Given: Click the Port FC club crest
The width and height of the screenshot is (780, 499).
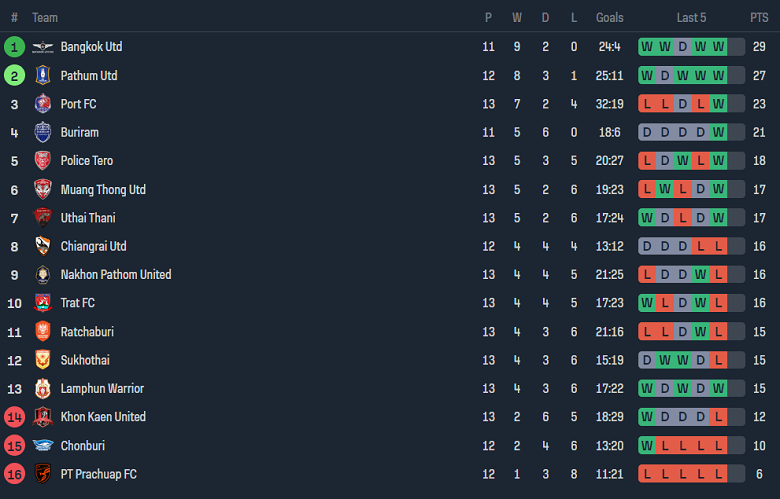Looking at the screenshot, I should (42, 104).
